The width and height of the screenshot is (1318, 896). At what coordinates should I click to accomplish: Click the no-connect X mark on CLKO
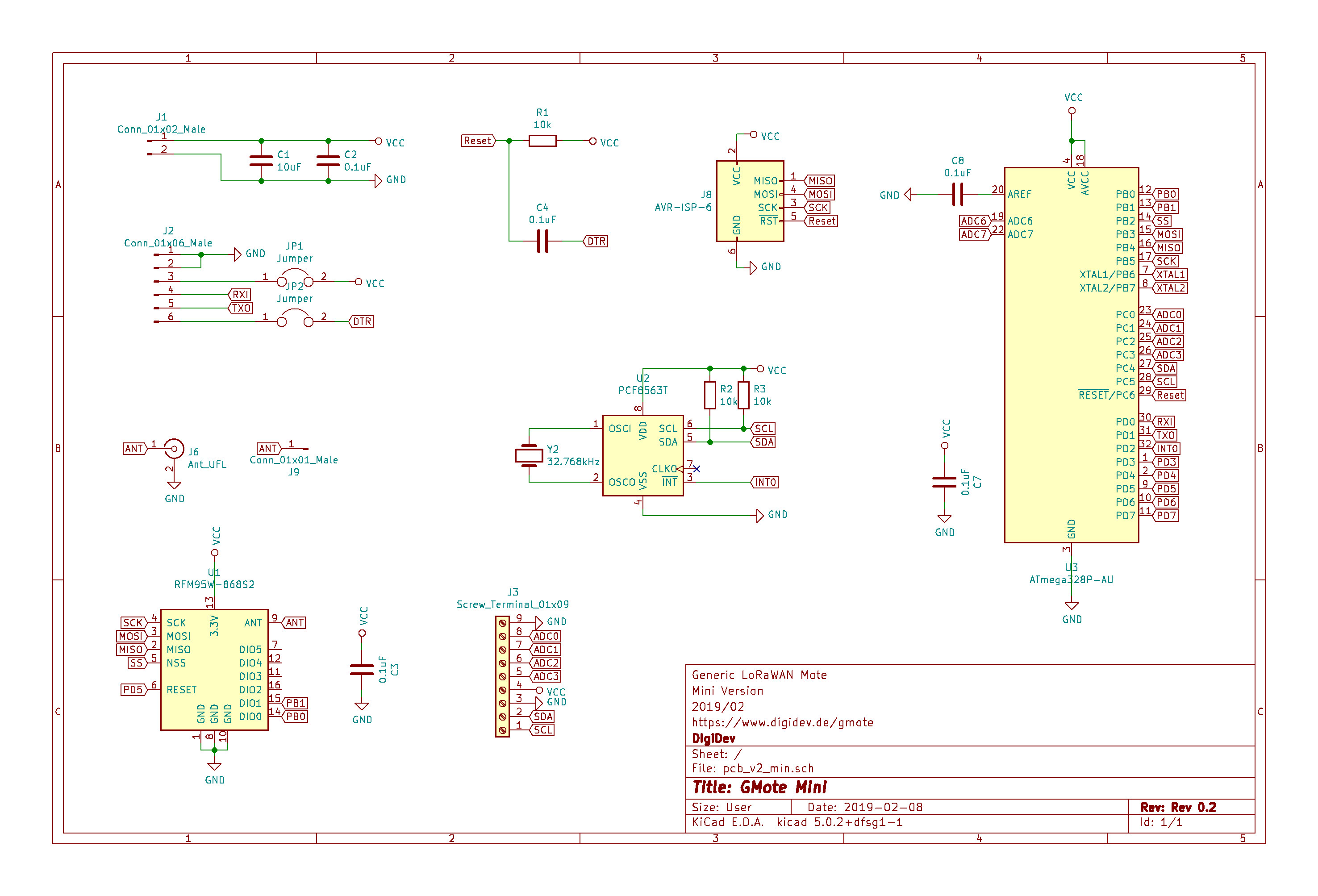(697, 469)
